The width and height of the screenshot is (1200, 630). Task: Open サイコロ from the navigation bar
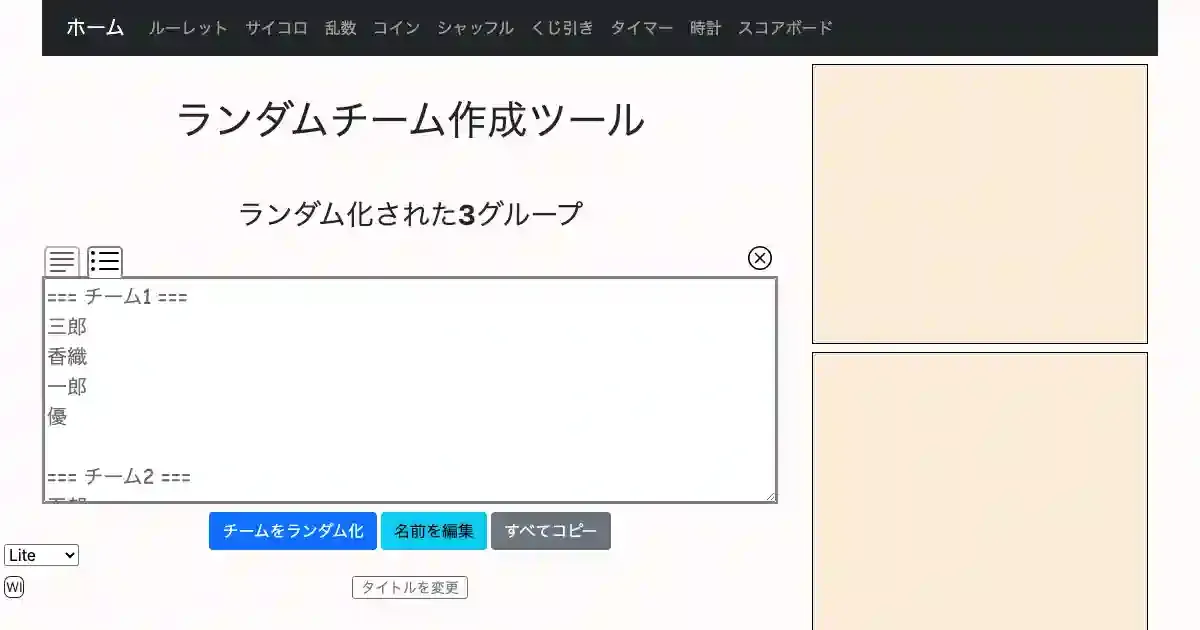click(276, 28)
